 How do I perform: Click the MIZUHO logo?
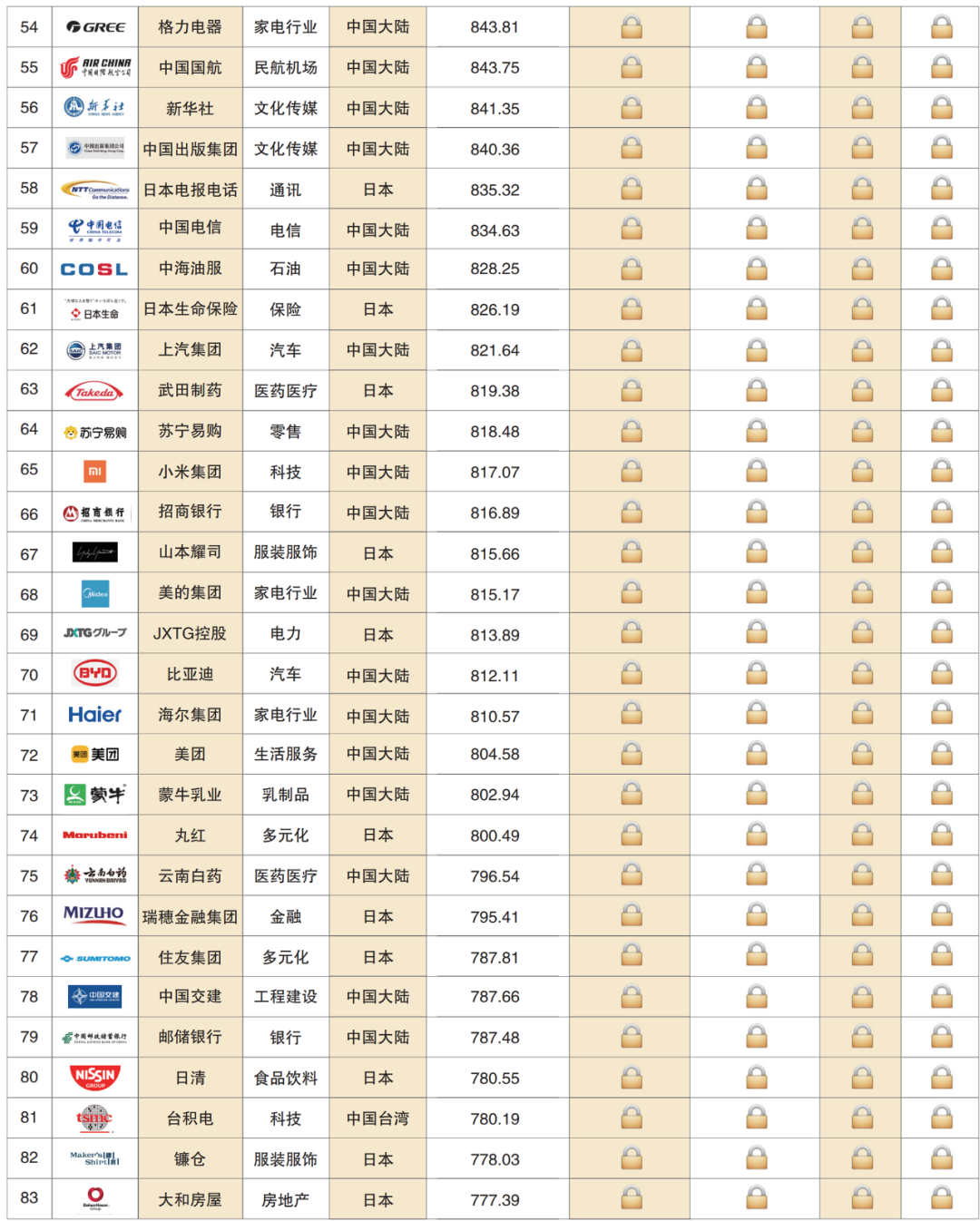93,915
